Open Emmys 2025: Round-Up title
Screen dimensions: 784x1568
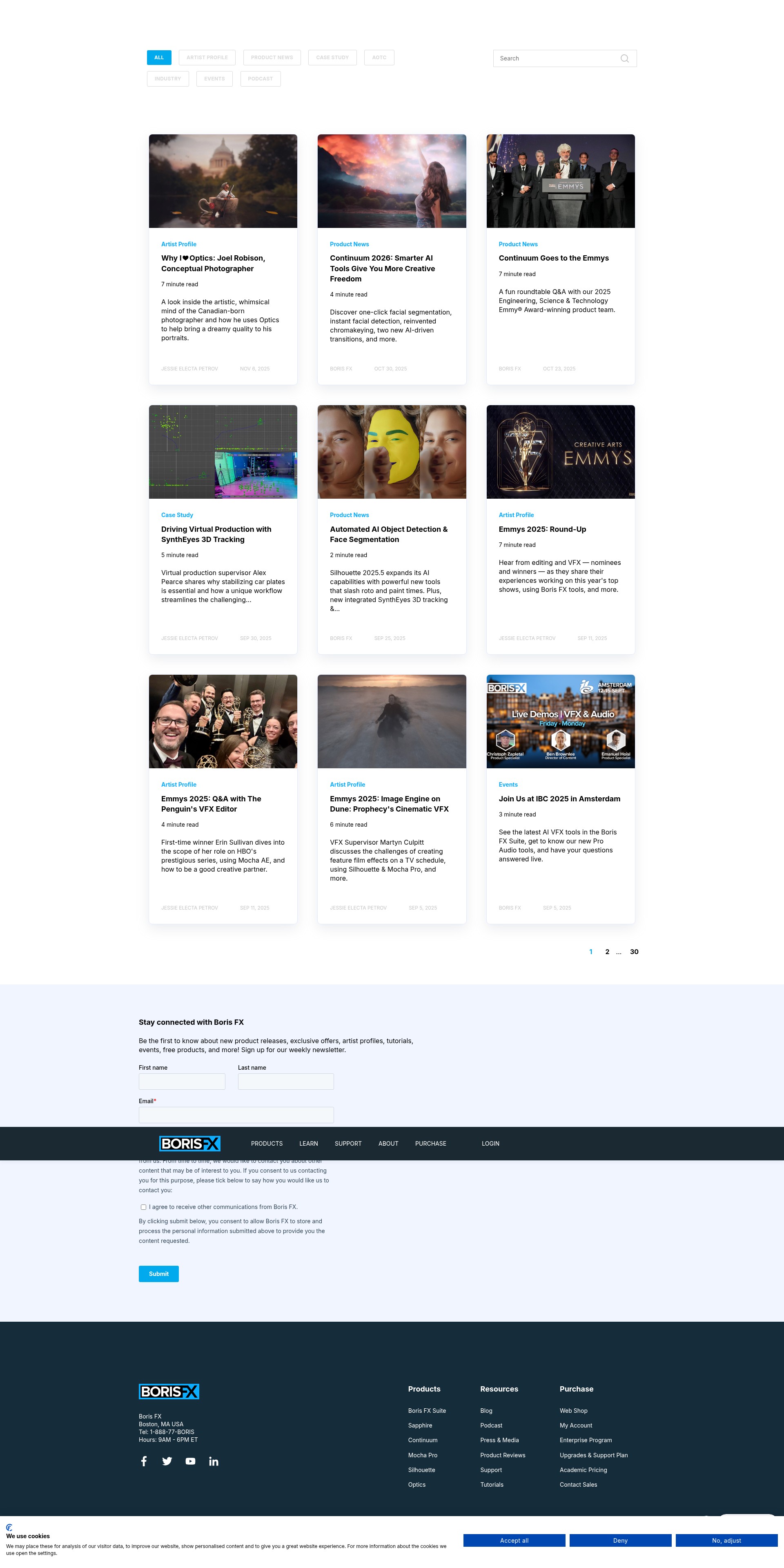coord(542,530)
